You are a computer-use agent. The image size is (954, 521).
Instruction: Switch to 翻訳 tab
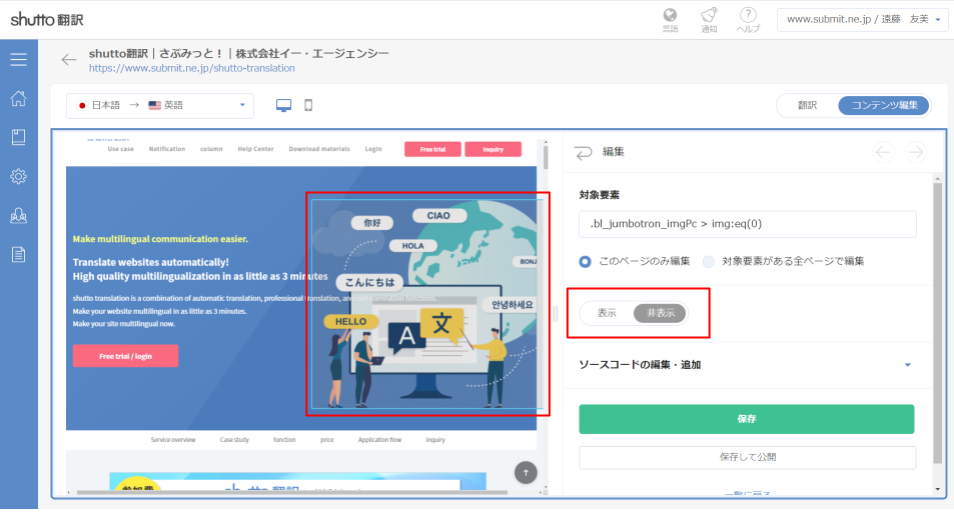(x=807, y=105)
